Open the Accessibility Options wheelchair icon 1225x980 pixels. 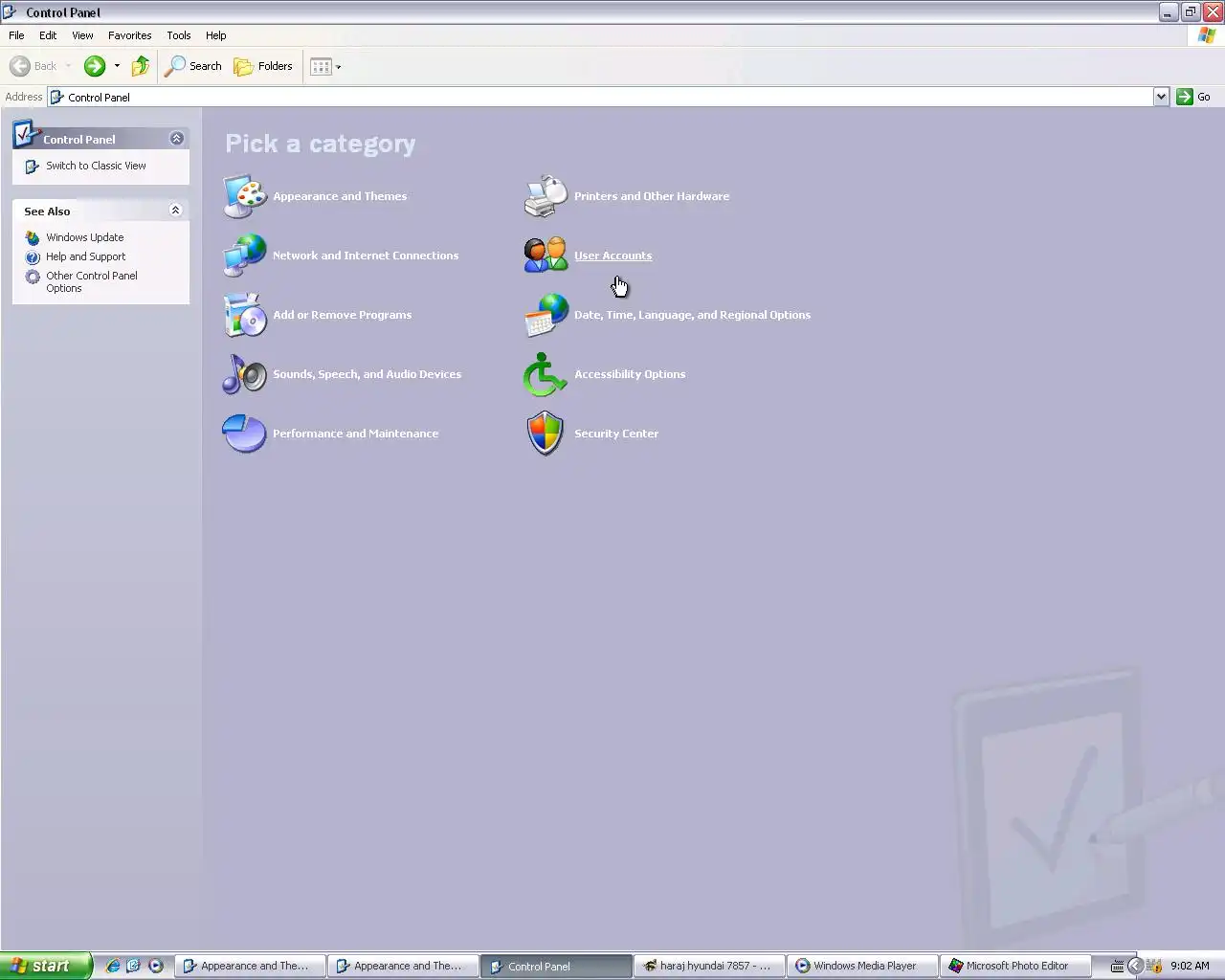(546, 374)
